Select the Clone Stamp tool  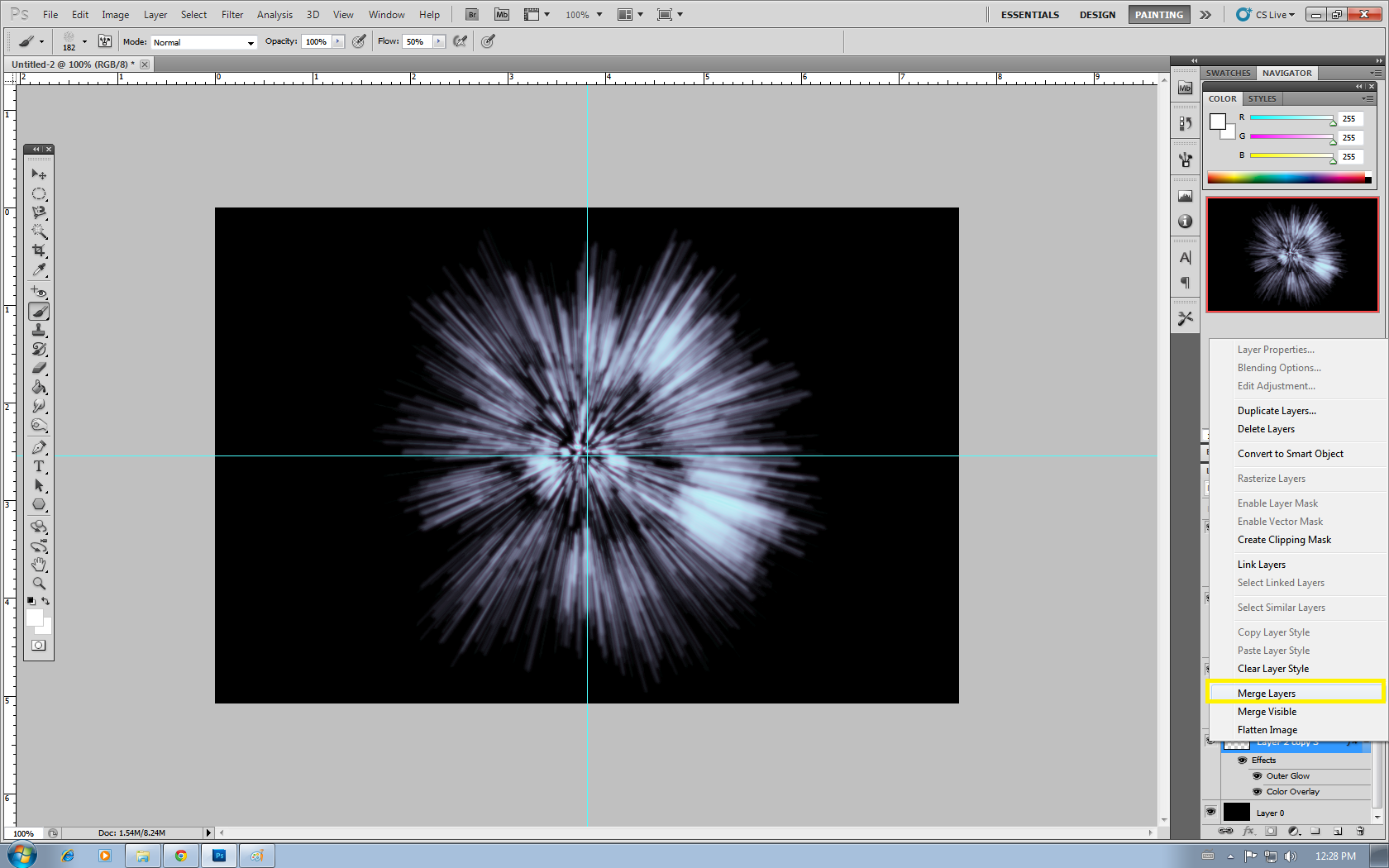[x=39, y=331]
